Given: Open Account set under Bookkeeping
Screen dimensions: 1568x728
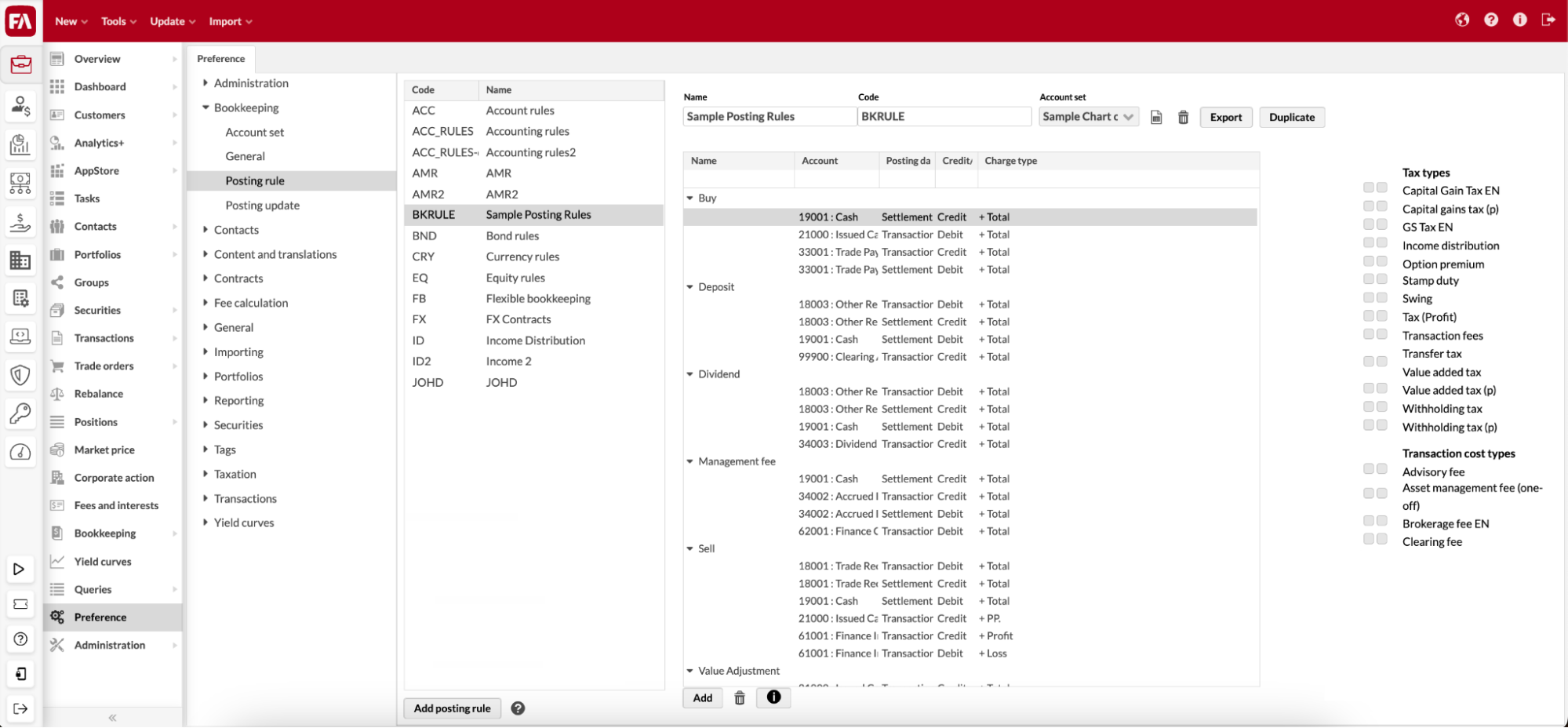Looking at the screenshot, I should click(255, 132).
